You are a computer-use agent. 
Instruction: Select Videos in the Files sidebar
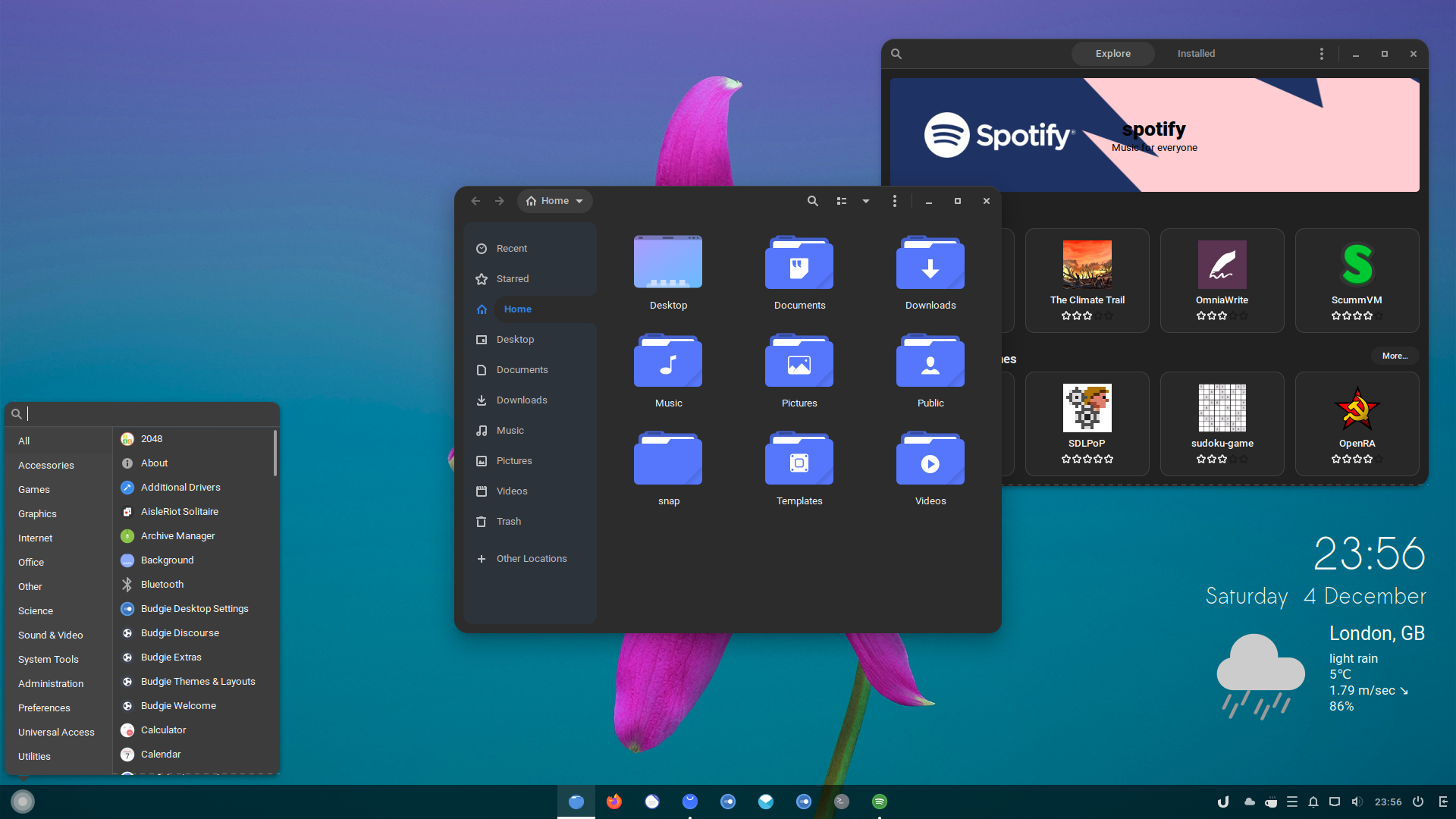529,491
